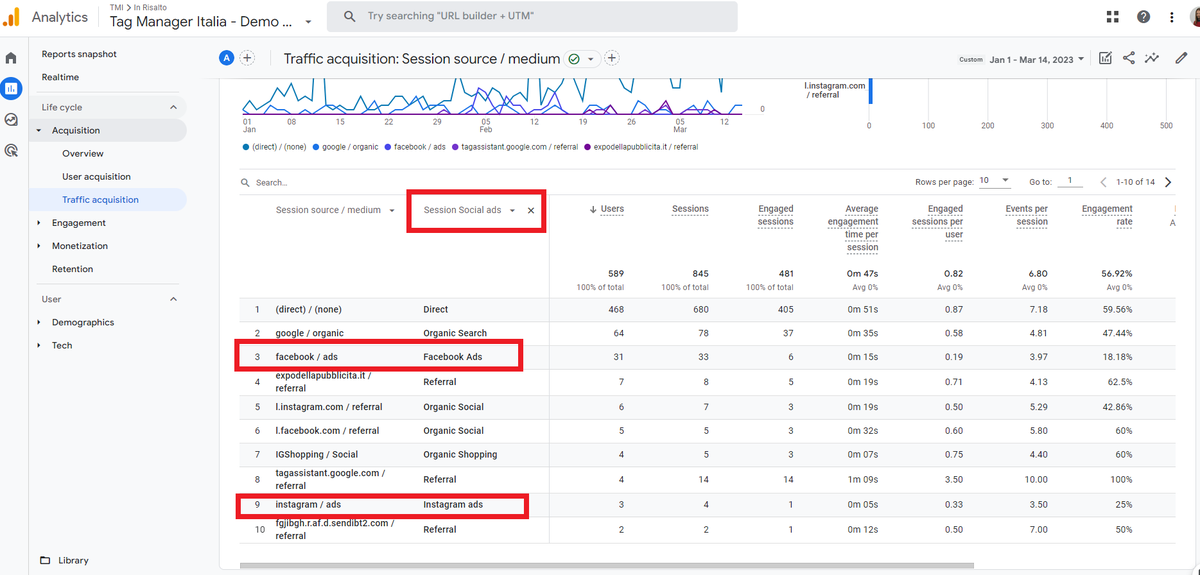Open the Help question mark icon

(1143, 17)
